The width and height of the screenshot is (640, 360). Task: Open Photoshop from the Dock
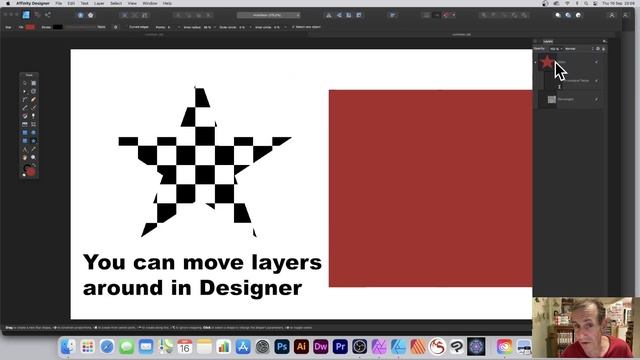click(282, 347)
